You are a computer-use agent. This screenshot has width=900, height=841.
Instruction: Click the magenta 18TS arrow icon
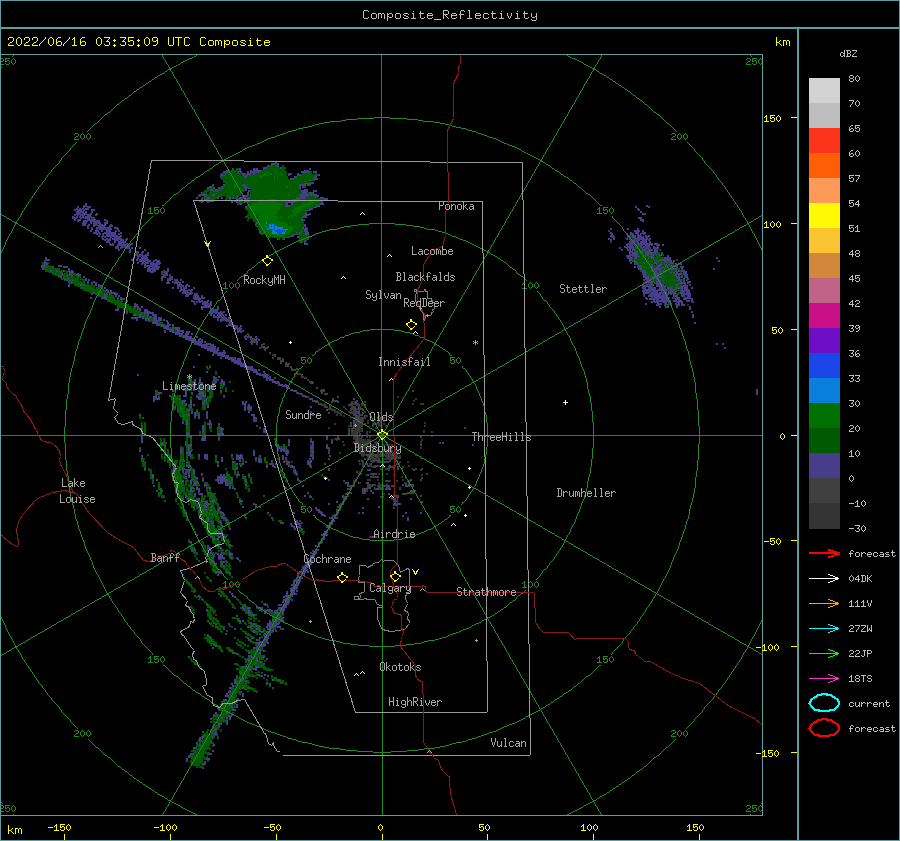(824, 679)
